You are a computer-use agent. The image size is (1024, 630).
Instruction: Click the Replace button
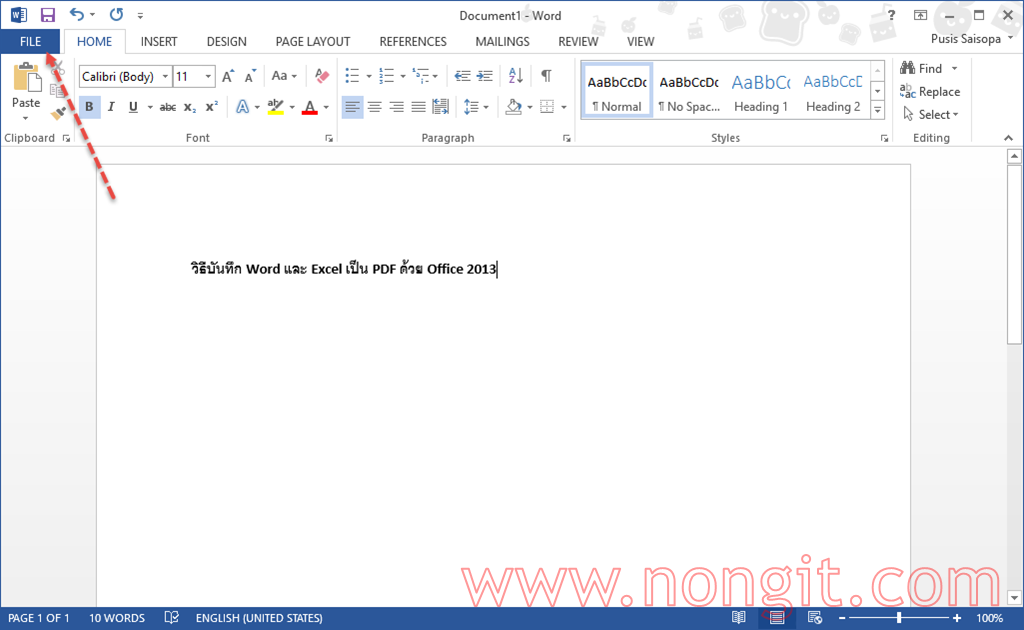click(x=930, y=92)
